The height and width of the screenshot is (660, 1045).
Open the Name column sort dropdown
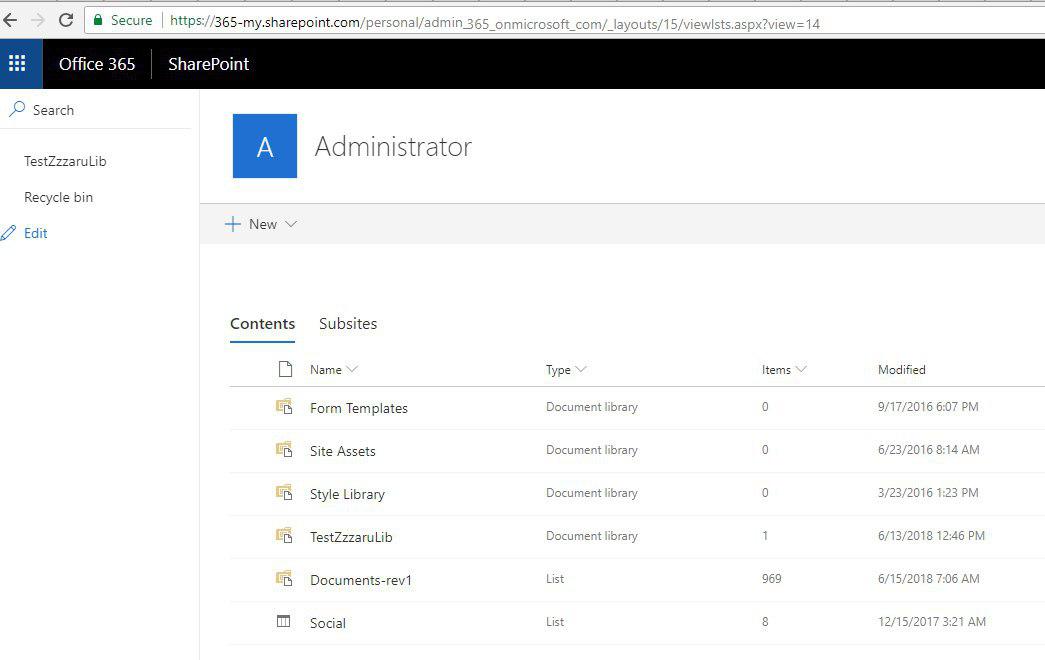click(x=354, y=369)
